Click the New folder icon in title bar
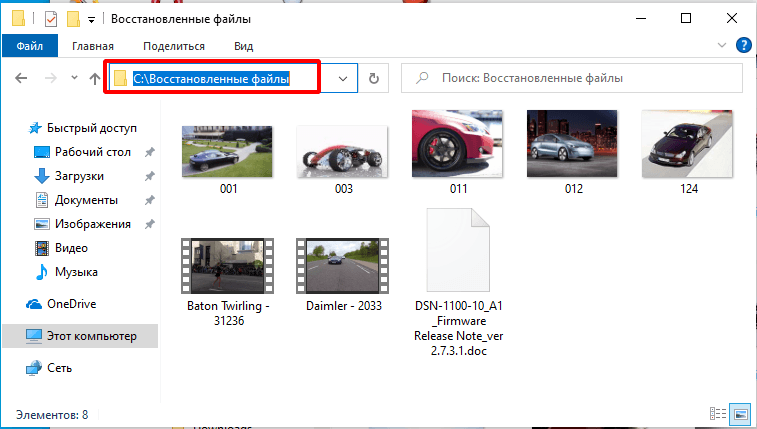This screenshot has width=757, height=429. point(73,19)
